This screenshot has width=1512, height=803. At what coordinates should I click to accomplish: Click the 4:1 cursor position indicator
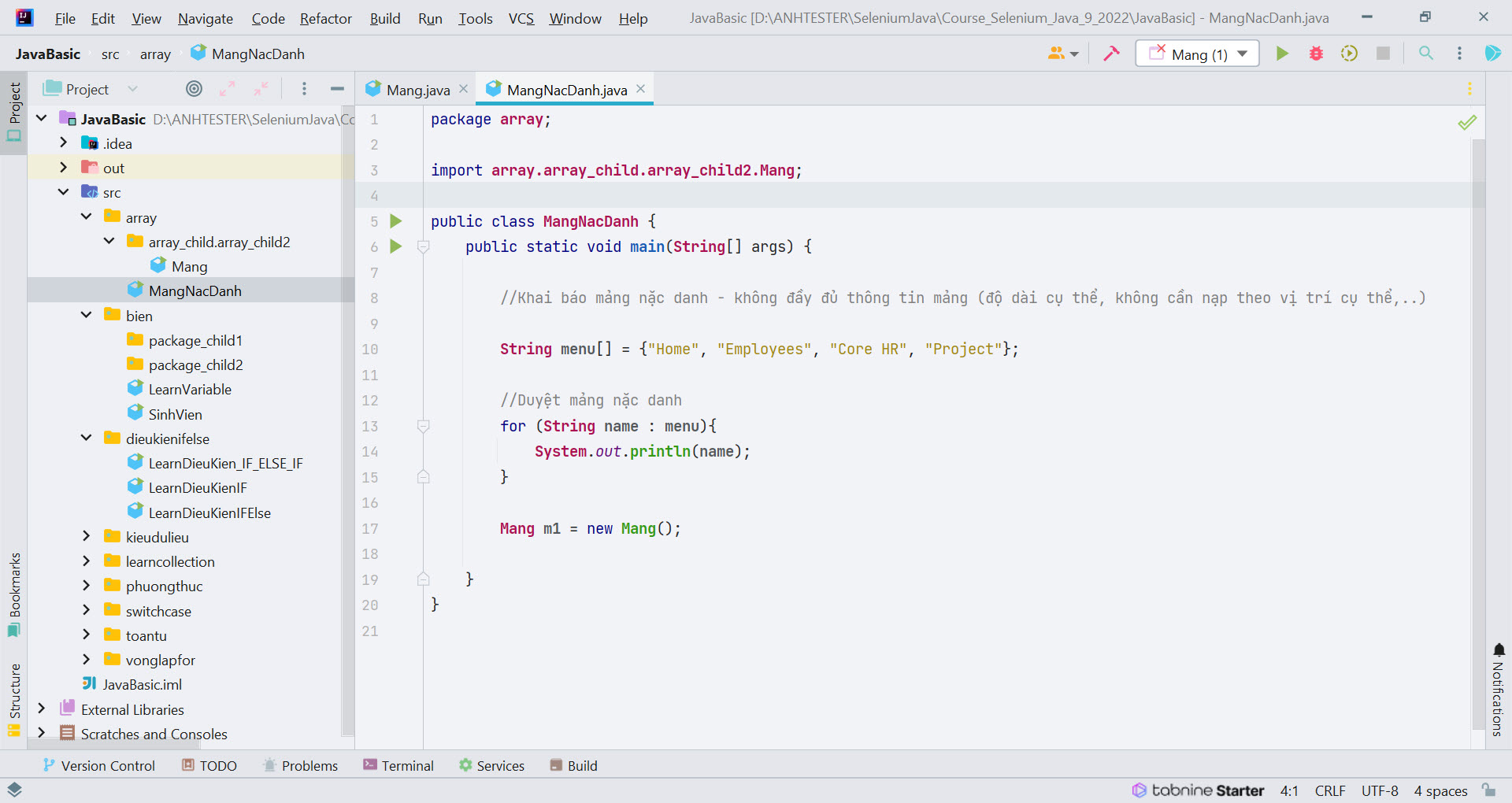tap(1289, 790)
